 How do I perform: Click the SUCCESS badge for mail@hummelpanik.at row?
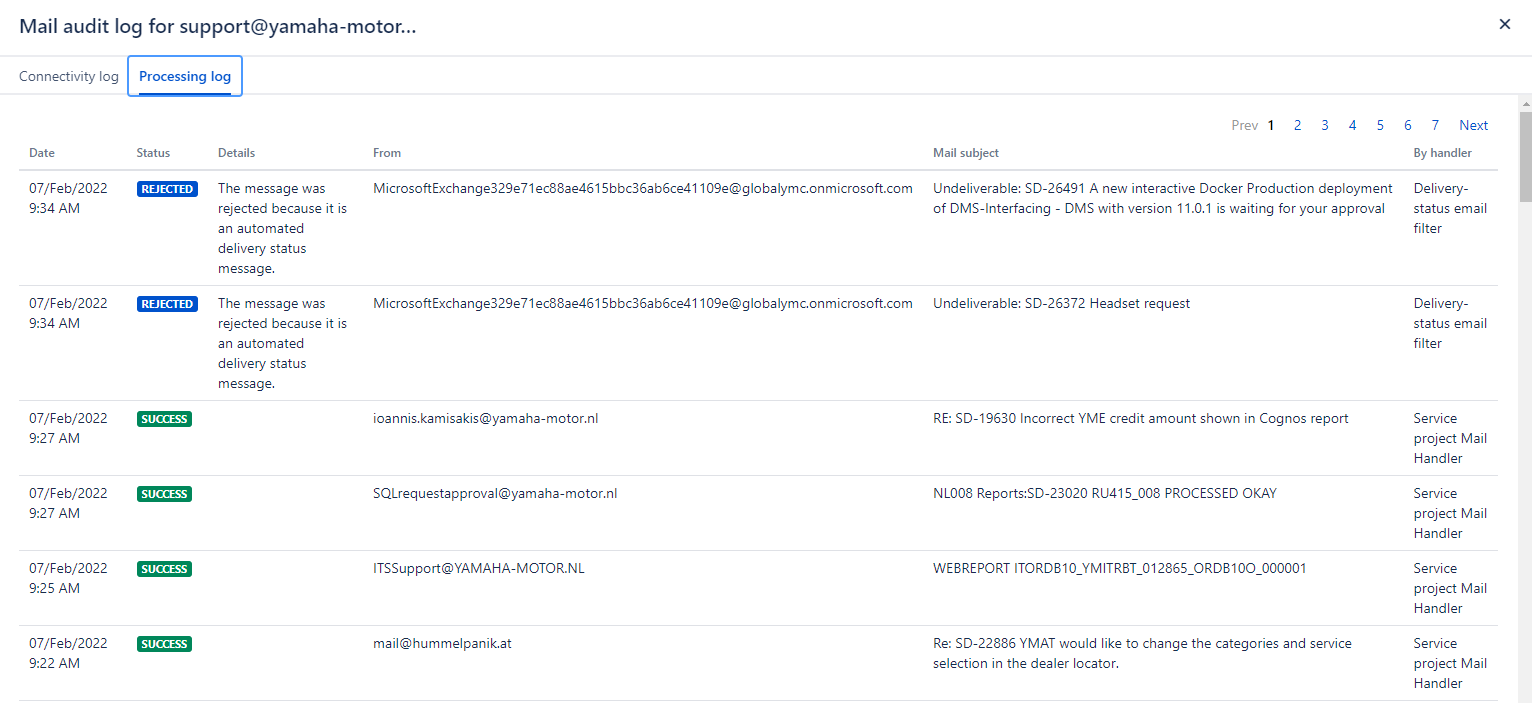click(164, 644)
